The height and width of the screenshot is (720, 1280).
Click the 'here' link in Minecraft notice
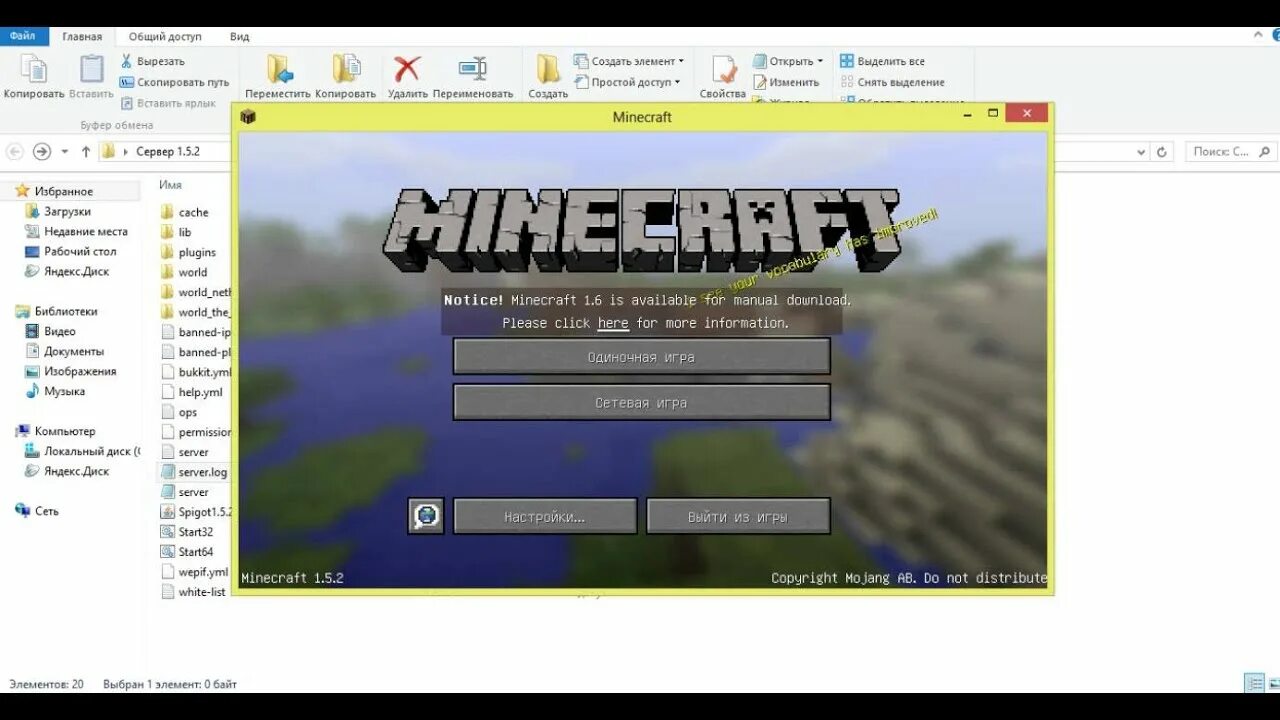(x=613, y=323)
